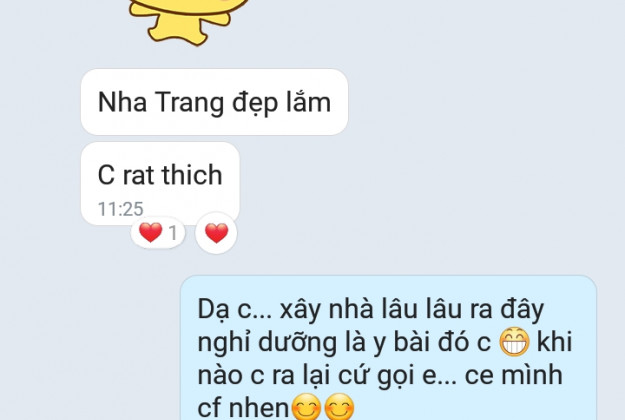Click the words "ce mình" in blue message
This screenshot has width=625, height=420.
(513, 375)
